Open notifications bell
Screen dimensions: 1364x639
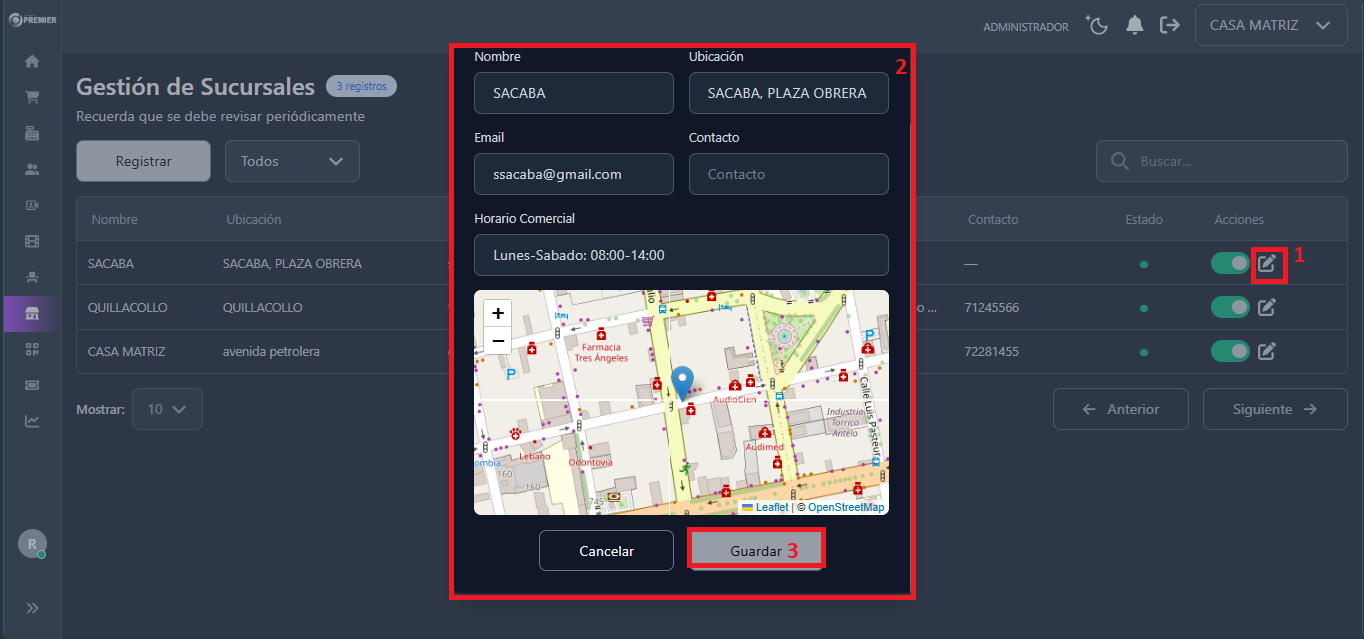(1134, 26)
